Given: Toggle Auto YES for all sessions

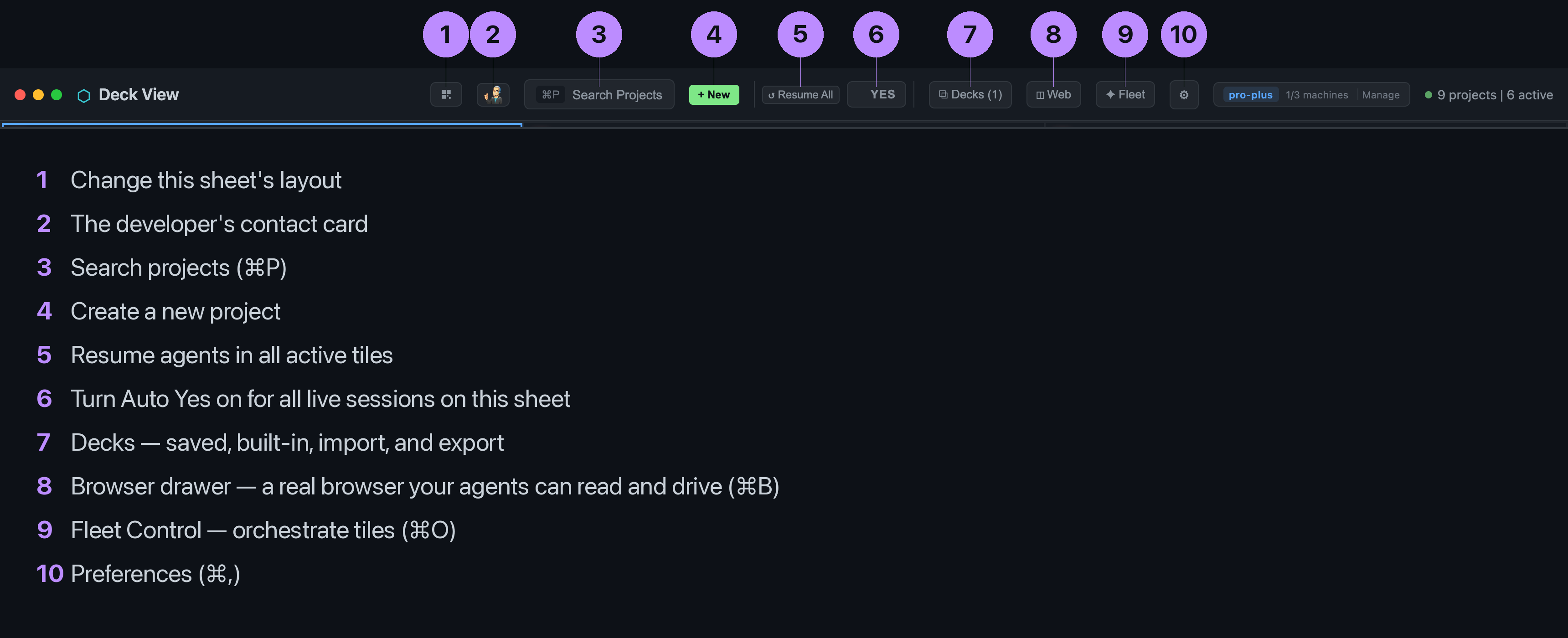Looking at the screenshot, I should [877, 94].
